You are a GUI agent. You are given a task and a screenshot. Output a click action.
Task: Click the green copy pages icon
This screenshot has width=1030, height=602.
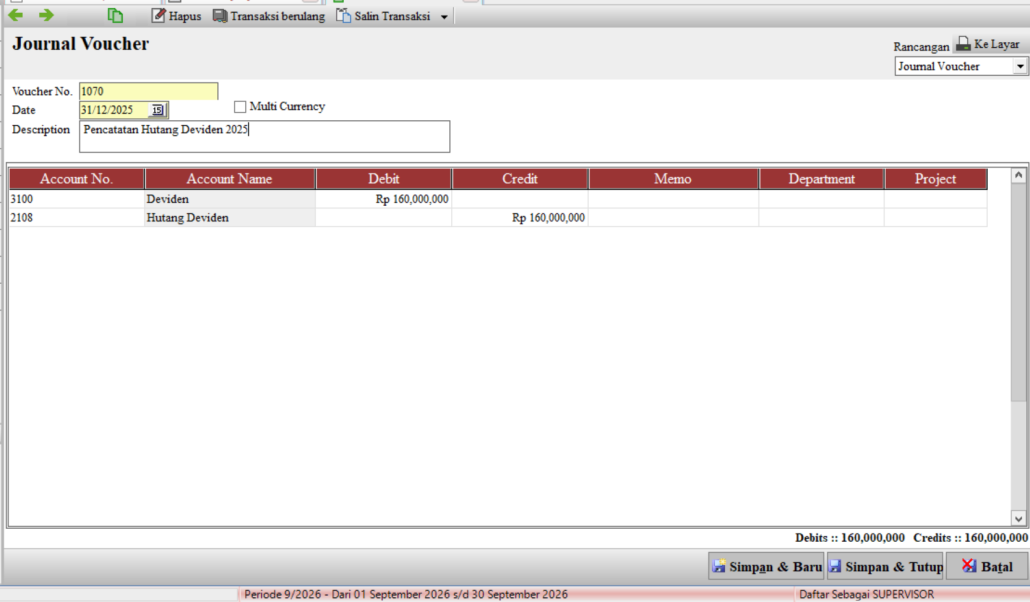[x=115, y=15]
